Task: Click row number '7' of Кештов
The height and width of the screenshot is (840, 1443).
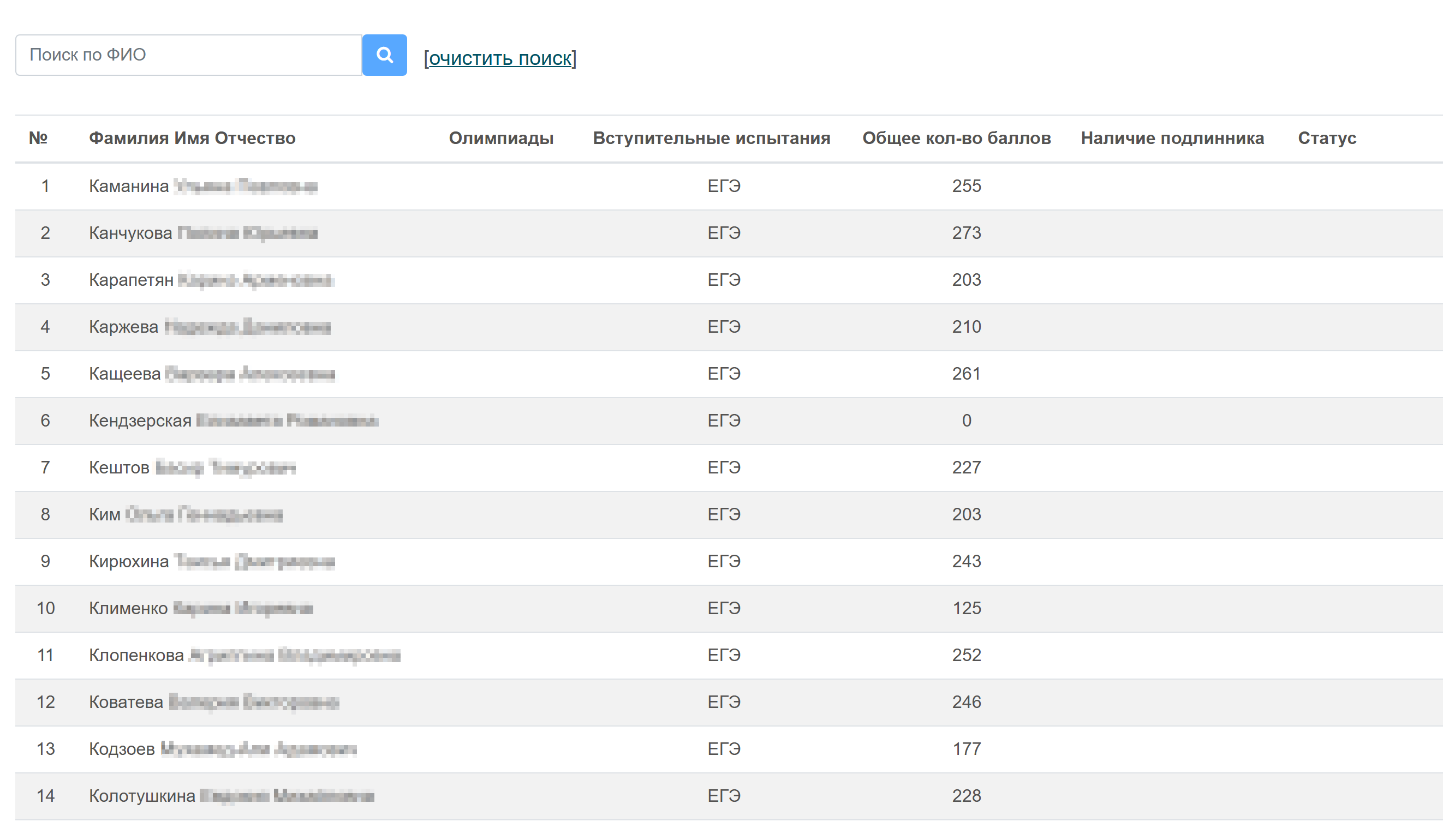Action: (45, 467)
